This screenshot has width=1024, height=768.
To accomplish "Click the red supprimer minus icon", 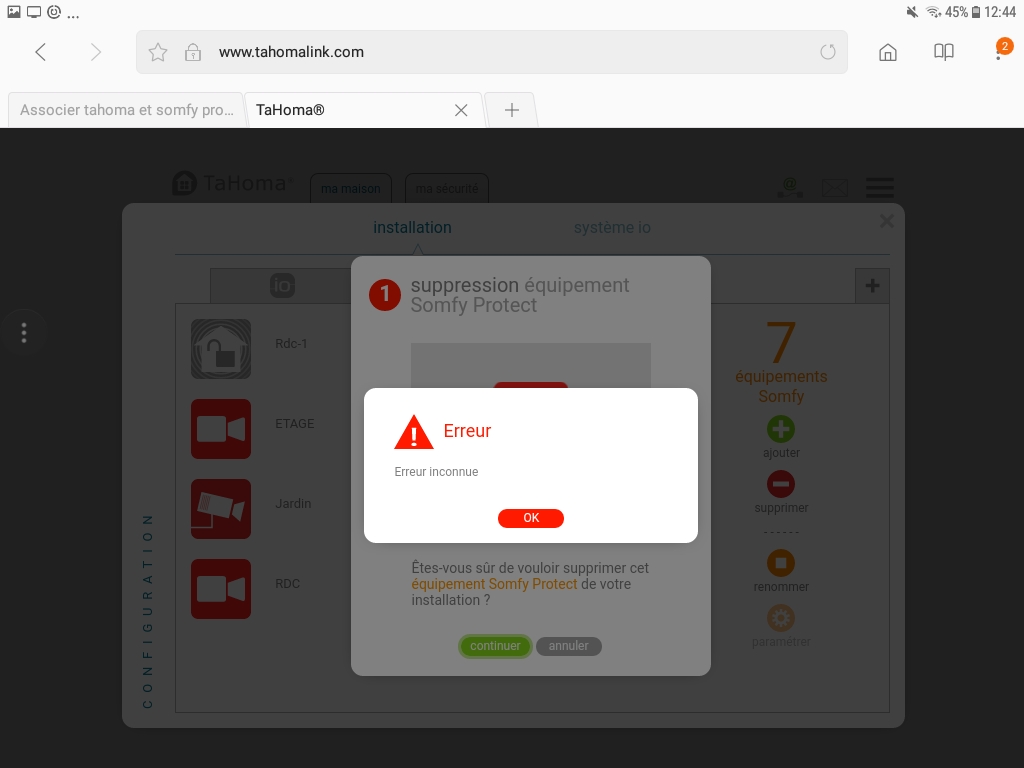I will click(781, 484).
